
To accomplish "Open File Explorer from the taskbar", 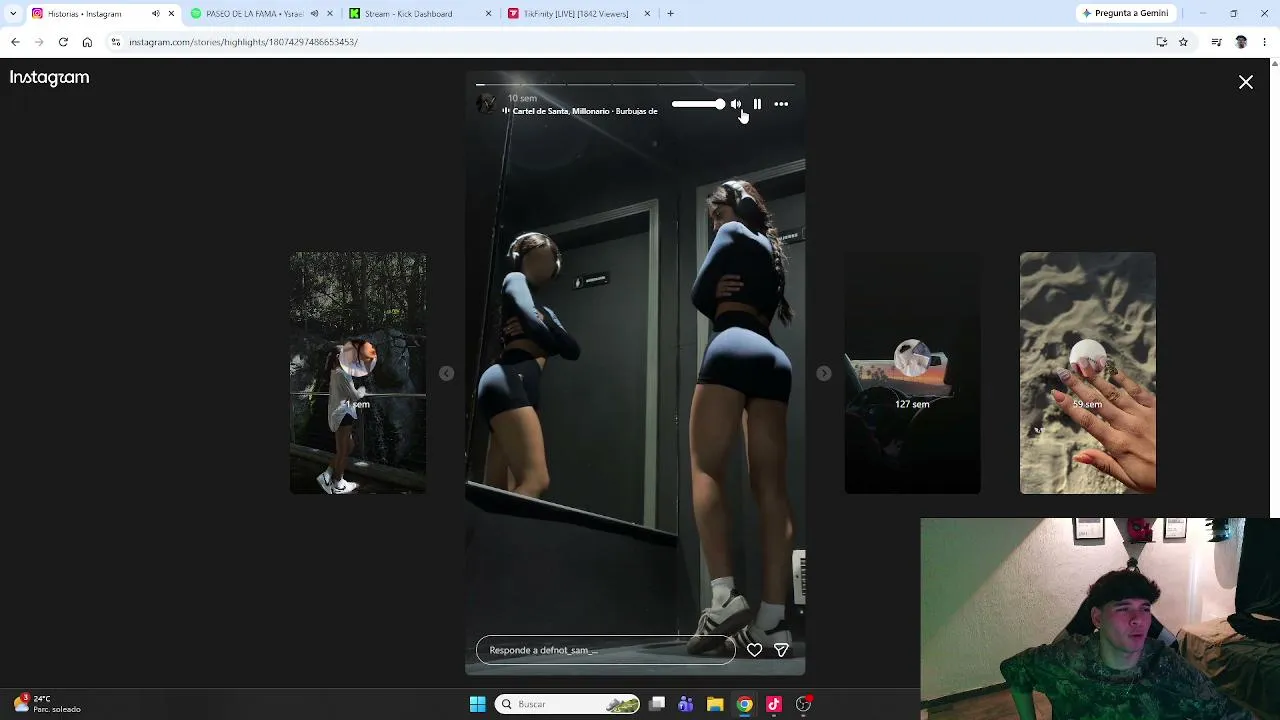I will point(715,704).
